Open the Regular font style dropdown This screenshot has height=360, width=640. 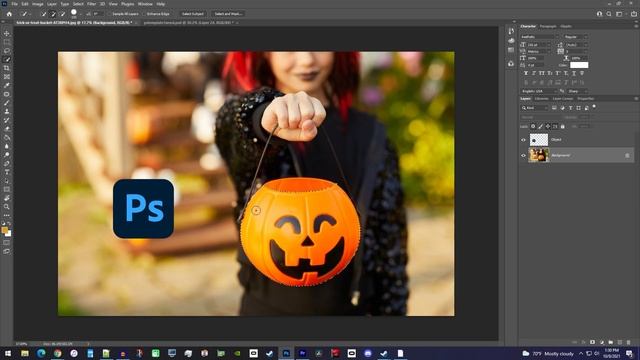[x=575, y=37]
